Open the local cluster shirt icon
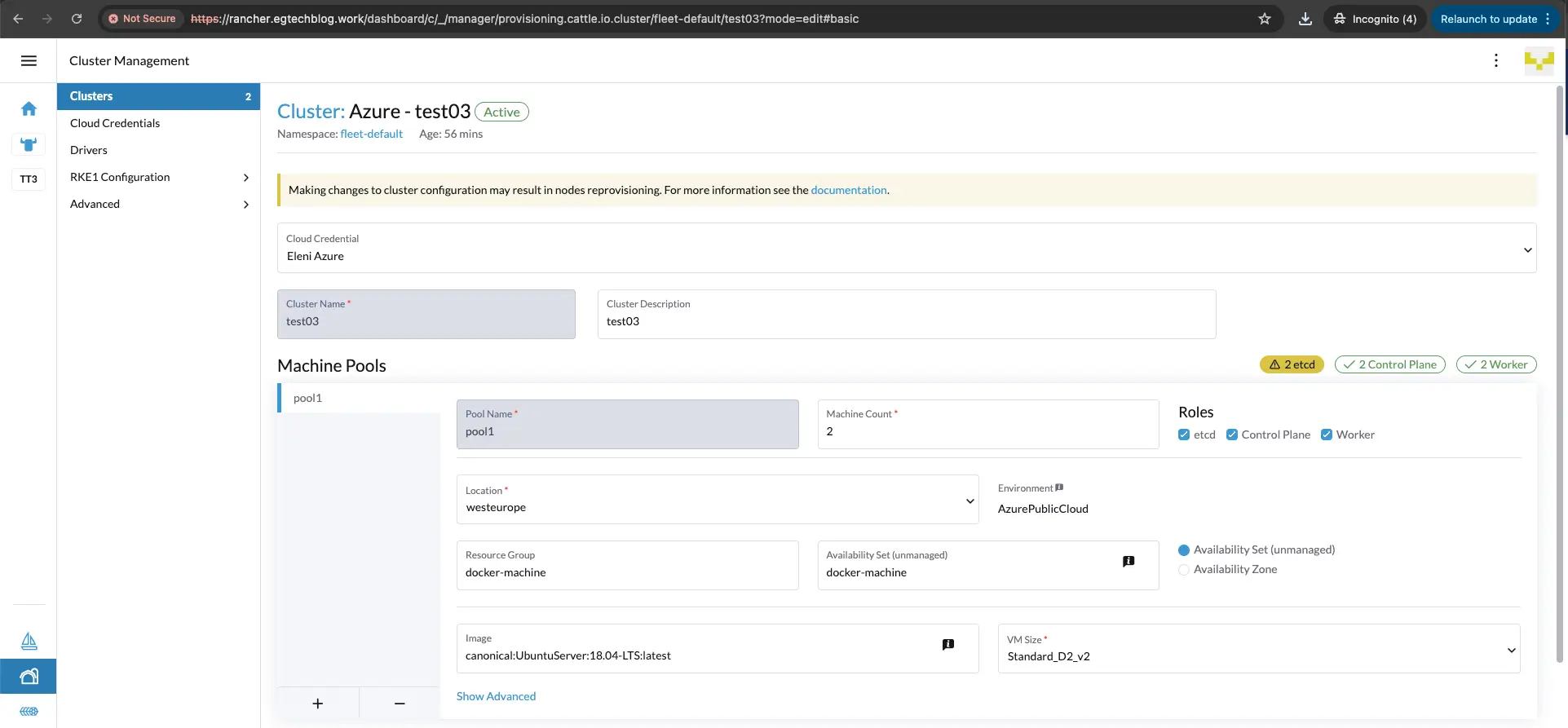The height and width of the screenshot is (728, 1568). point(29,145)
